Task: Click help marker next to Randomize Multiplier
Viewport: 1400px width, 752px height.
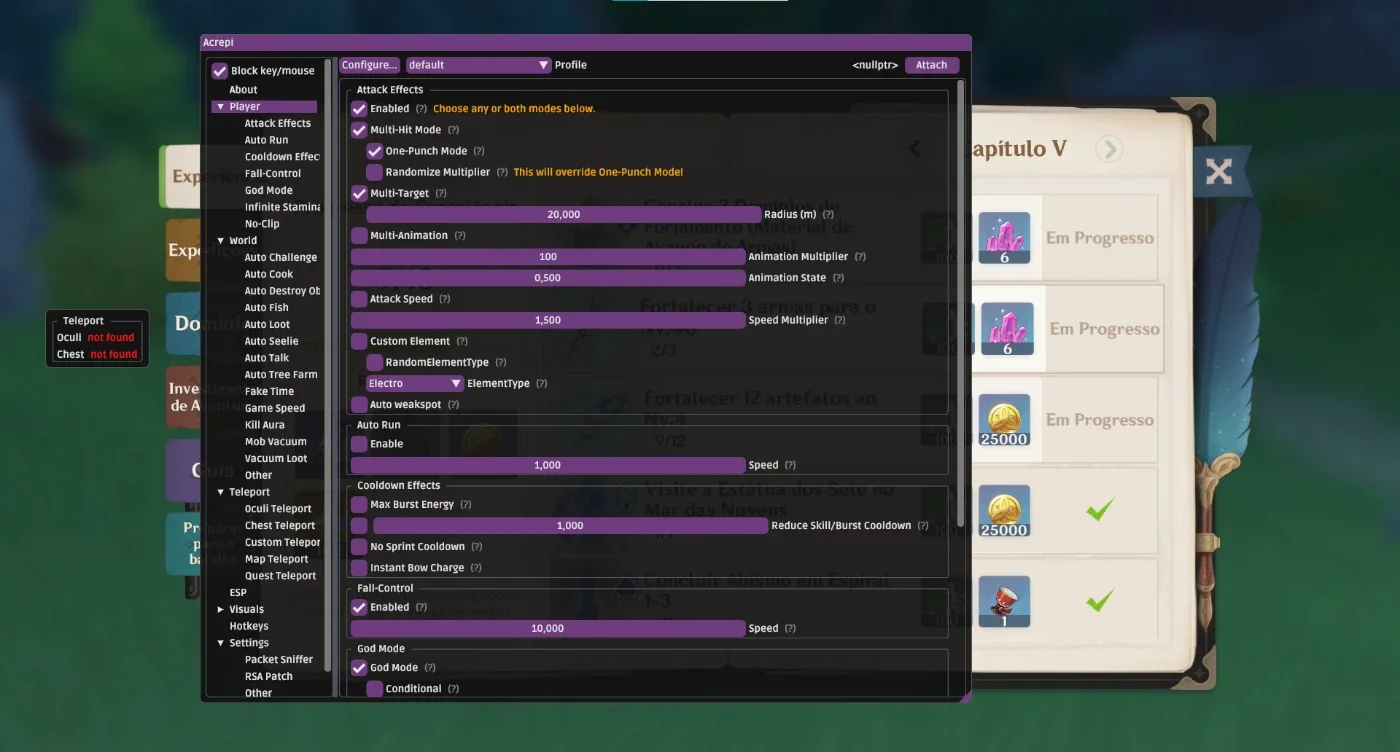Action: tap(502, 172)
